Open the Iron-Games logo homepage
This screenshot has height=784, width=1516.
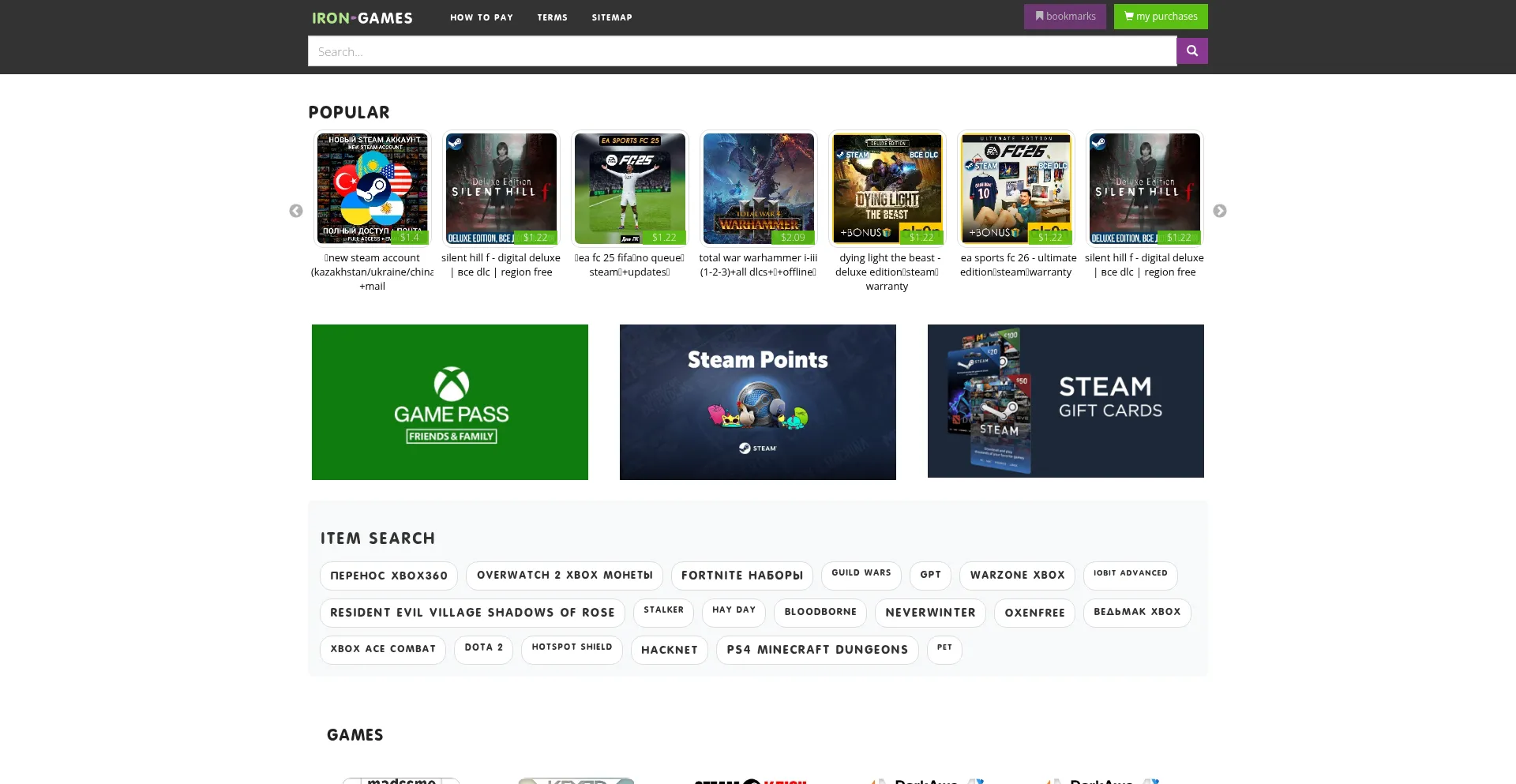coord(362,17)
